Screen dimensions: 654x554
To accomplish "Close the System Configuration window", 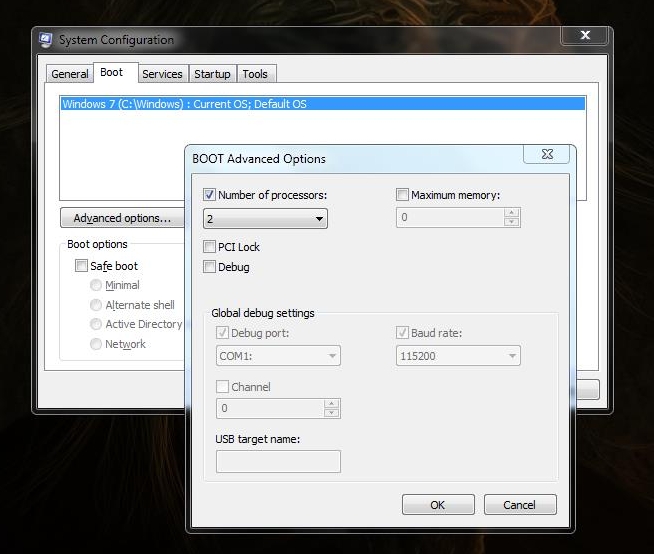I will pos(585,35).
